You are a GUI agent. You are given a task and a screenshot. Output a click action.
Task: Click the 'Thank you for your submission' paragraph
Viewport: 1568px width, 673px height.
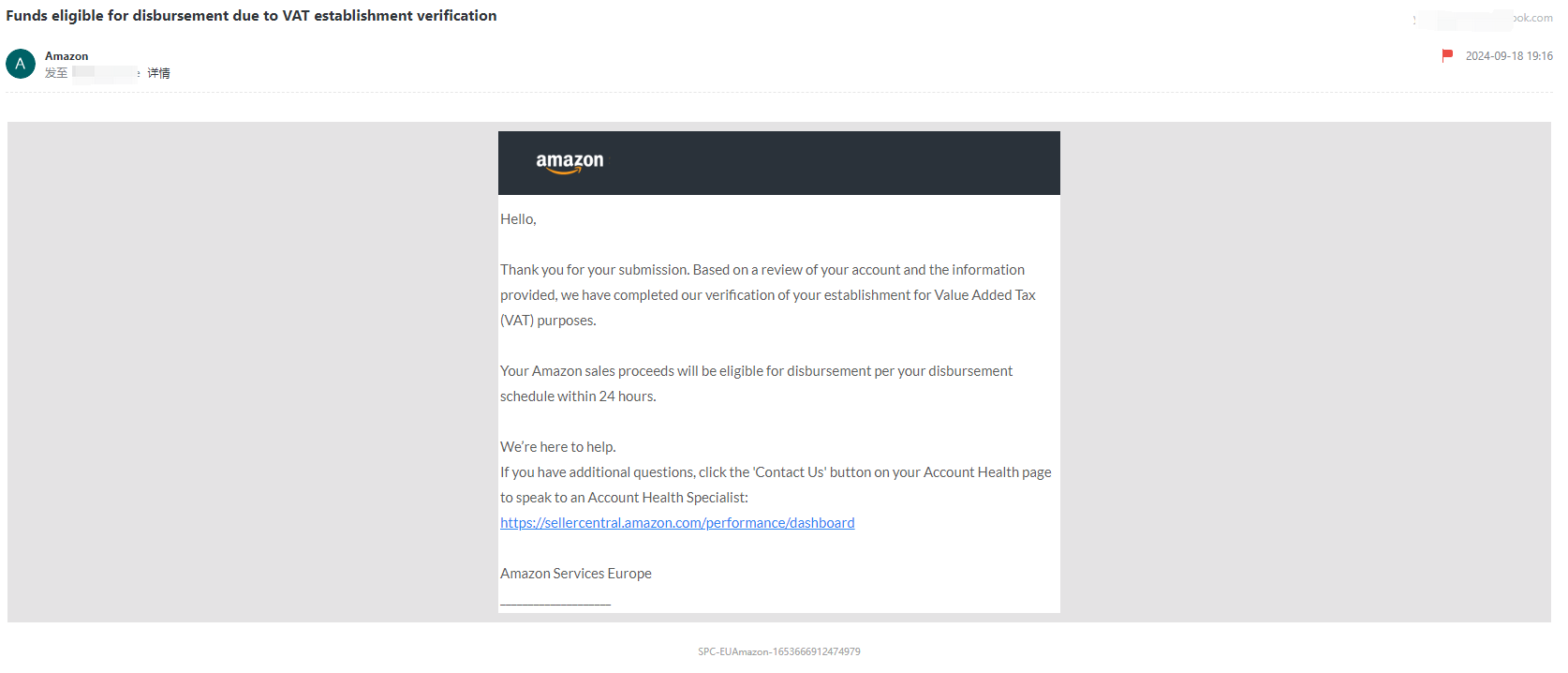[x=762, y=270]
